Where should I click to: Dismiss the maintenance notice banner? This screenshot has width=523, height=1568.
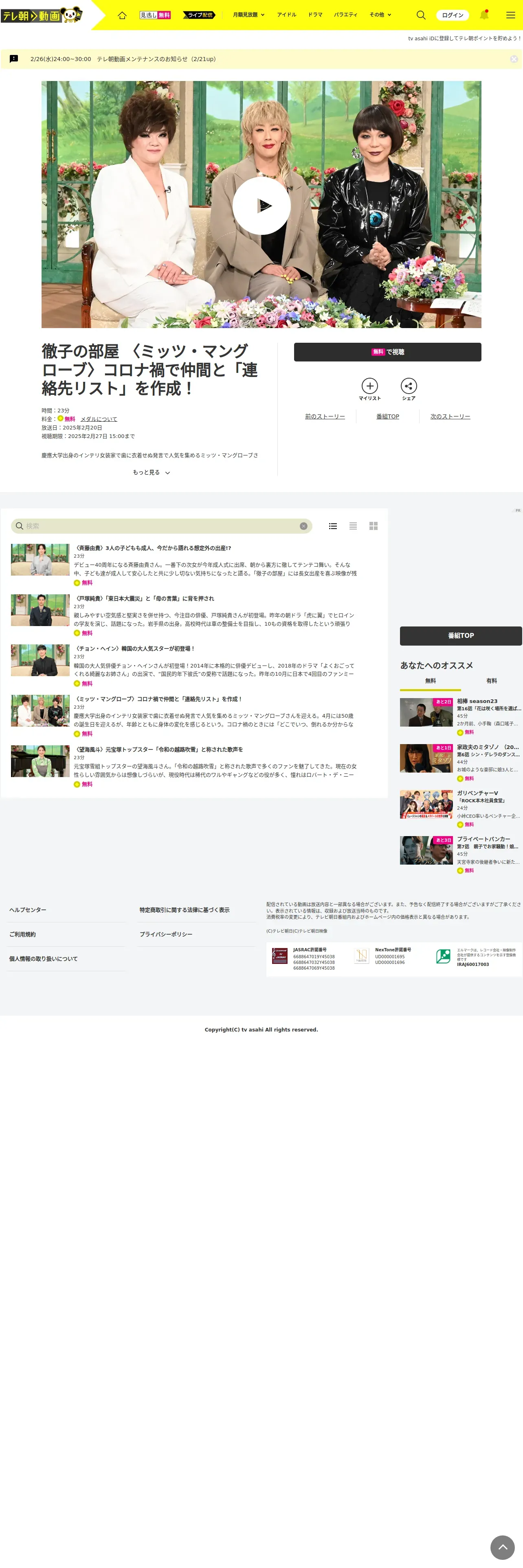514,59
